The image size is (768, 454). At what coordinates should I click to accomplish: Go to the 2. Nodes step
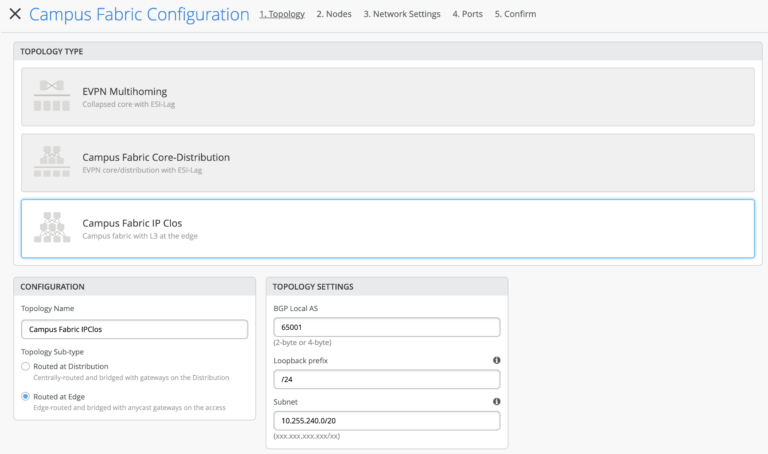(334, 15)
